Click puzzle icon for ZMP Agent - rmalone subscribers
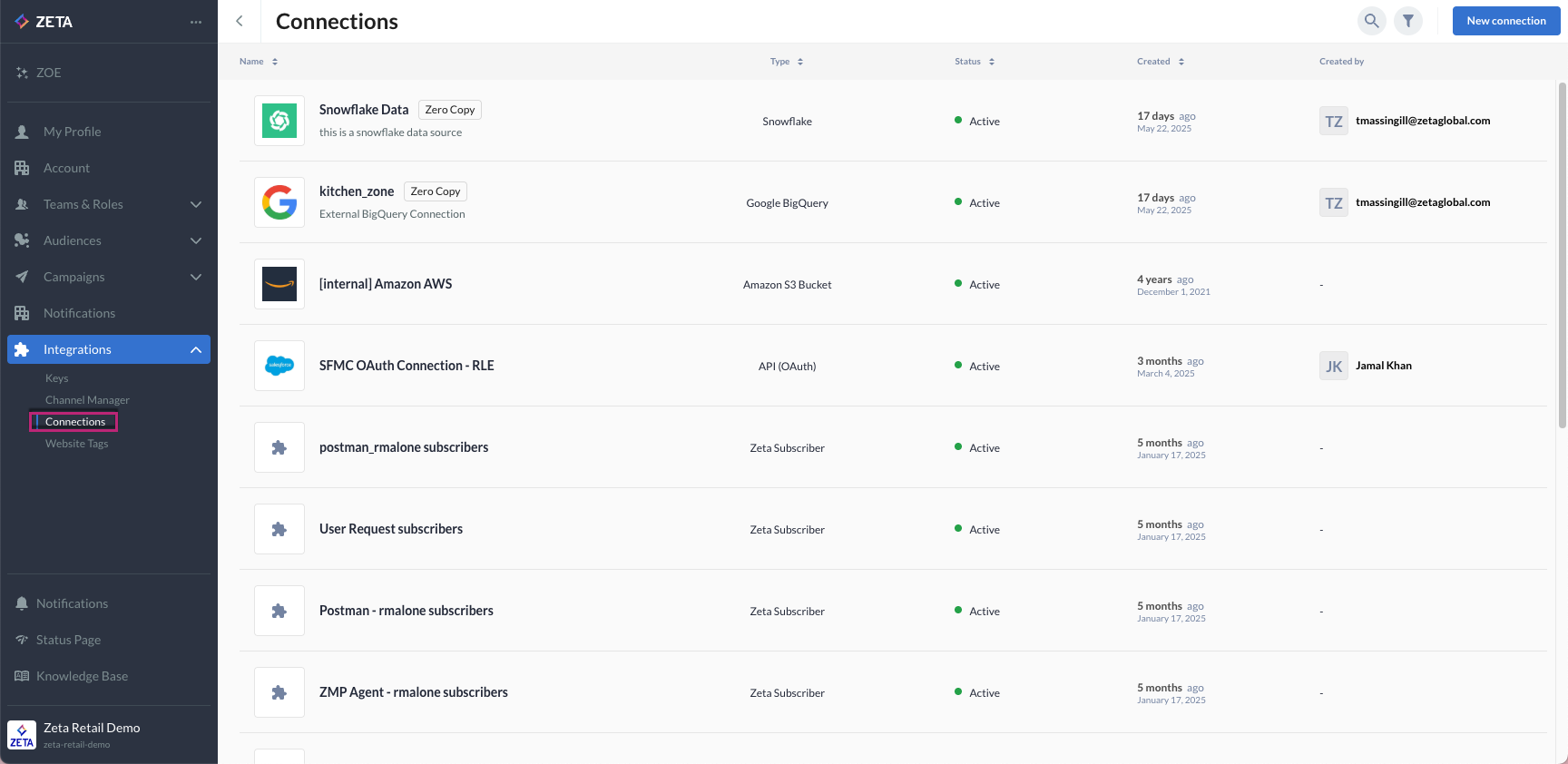The height and width of the screenshot is (764, 1568). click(x=279, y=692)
